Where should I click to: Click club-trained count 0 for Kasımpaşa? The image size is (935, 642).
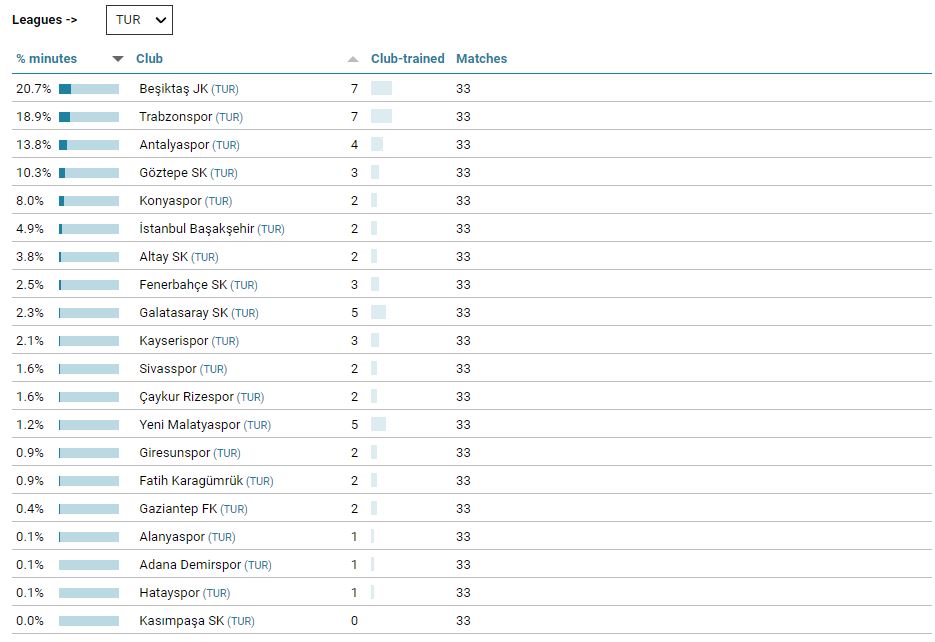354,621
